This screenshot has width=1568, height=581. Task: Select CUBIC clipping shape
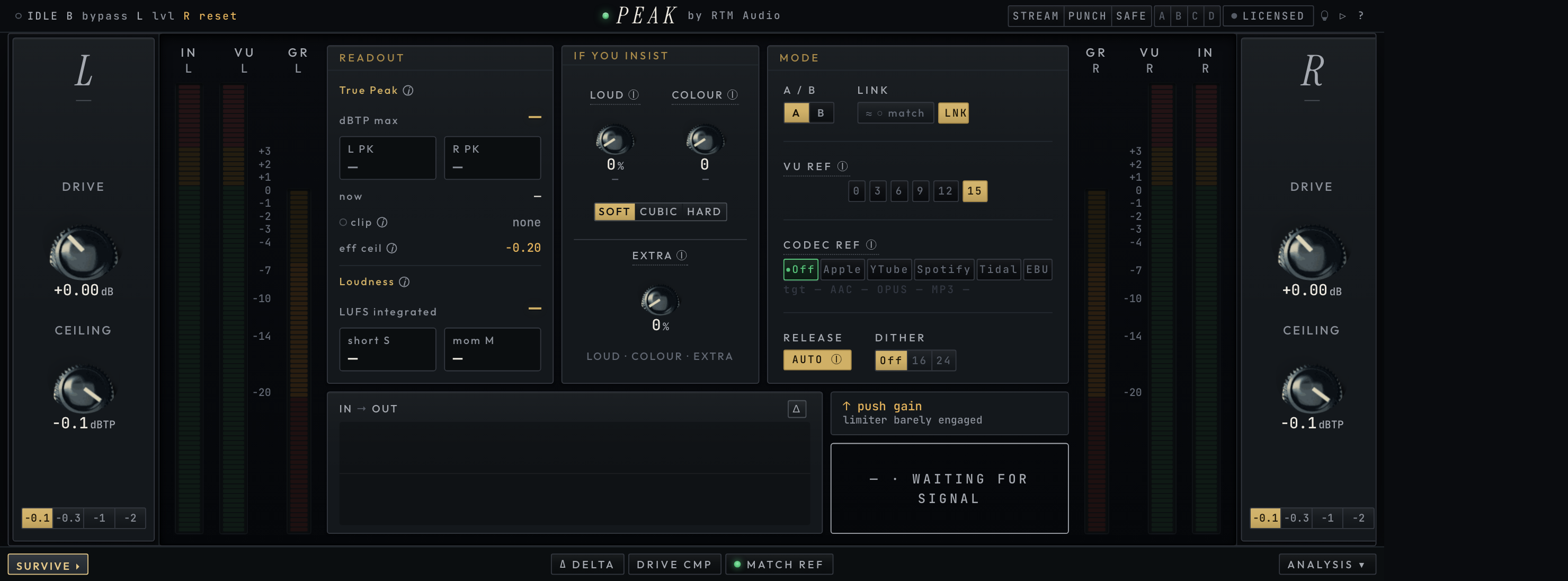(x=658, y=212)
